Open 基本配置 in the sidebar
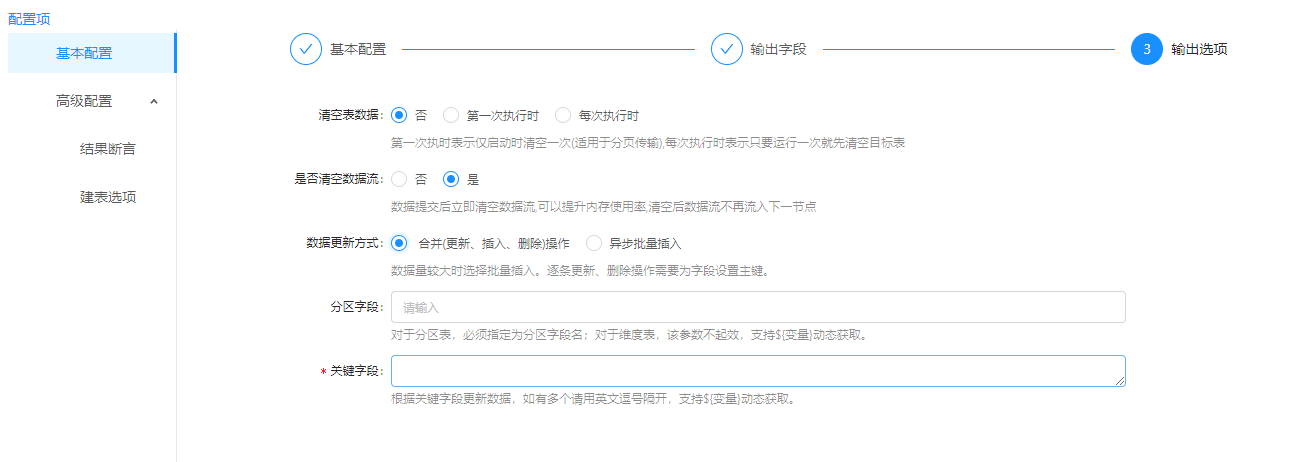Screen dimensions: 1295x462 click(x=84, y=53)
